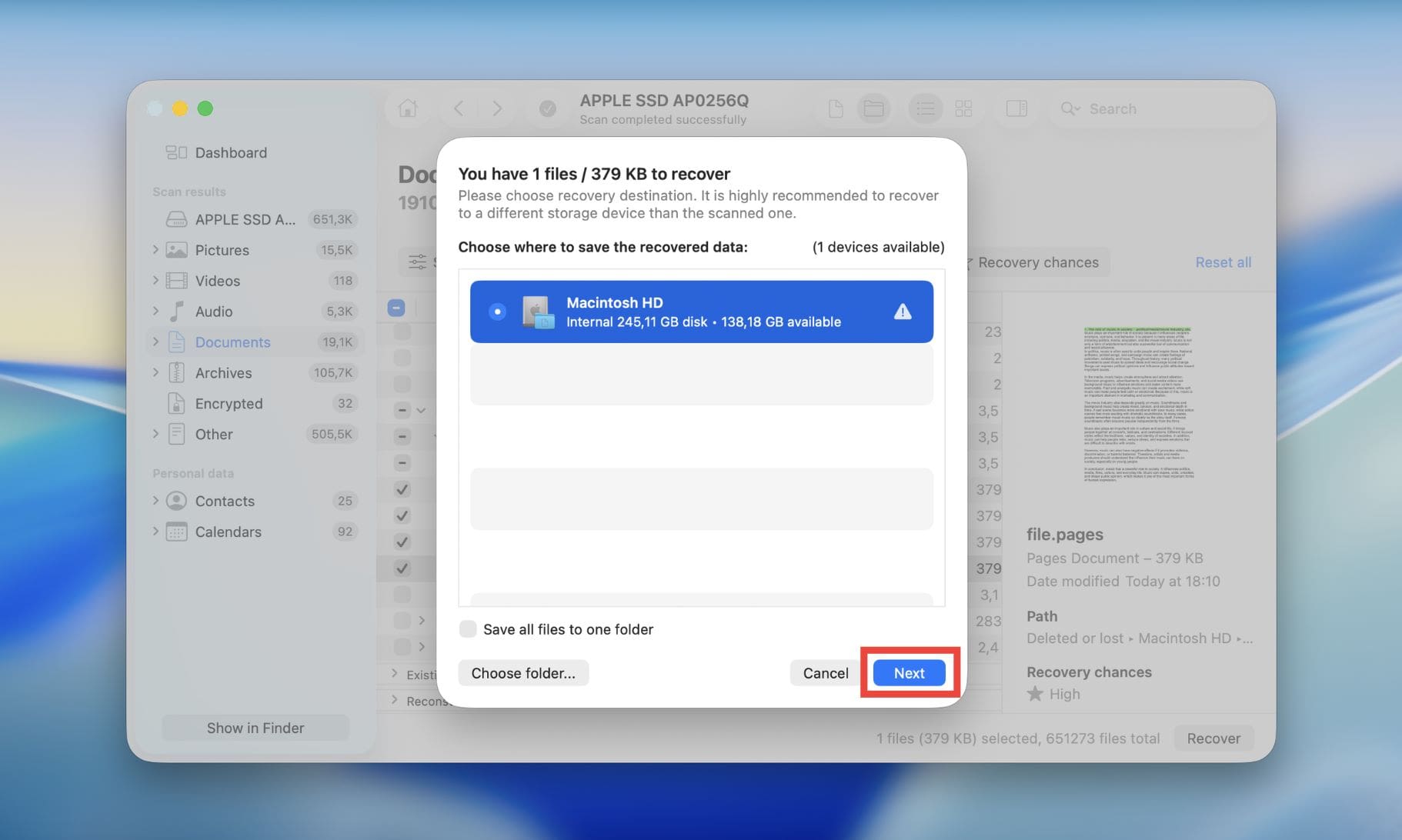Click Next to continue recovery
This screenshot has width=1402, height=840.
[909, 673]
